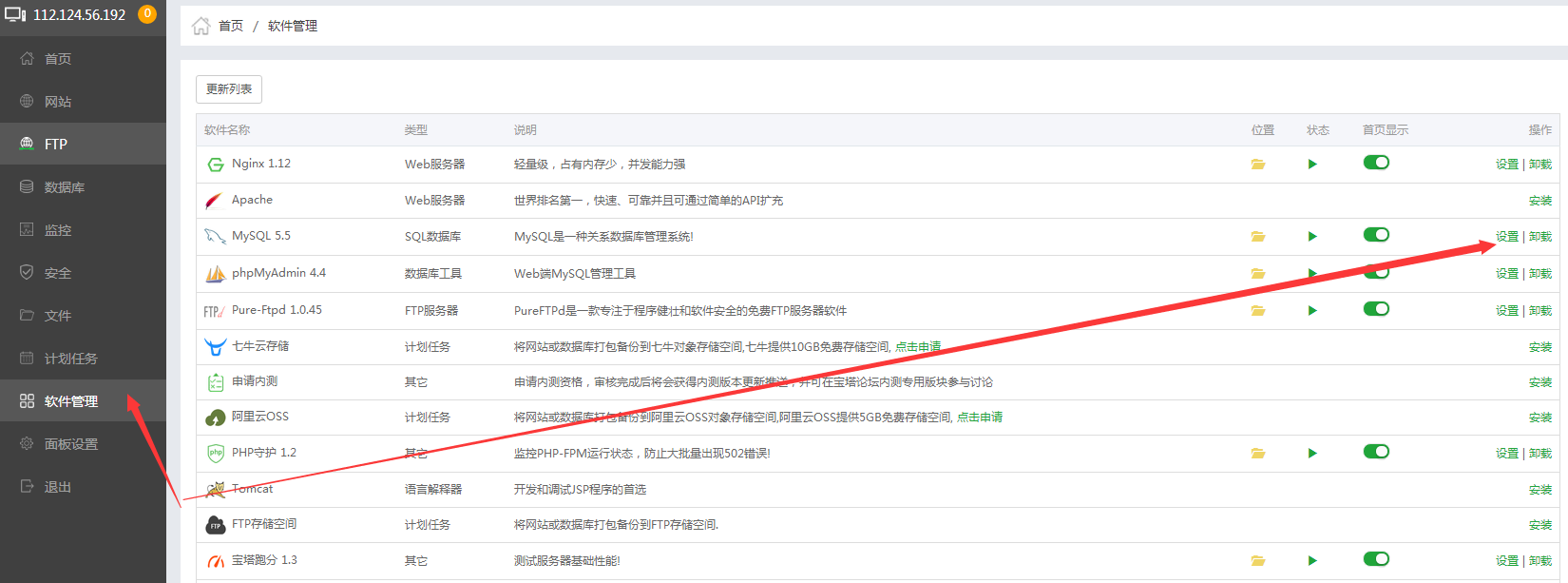The image size is (1568, 583).
Task: Click 安装 link for Apache
Action: point(1539,201)
